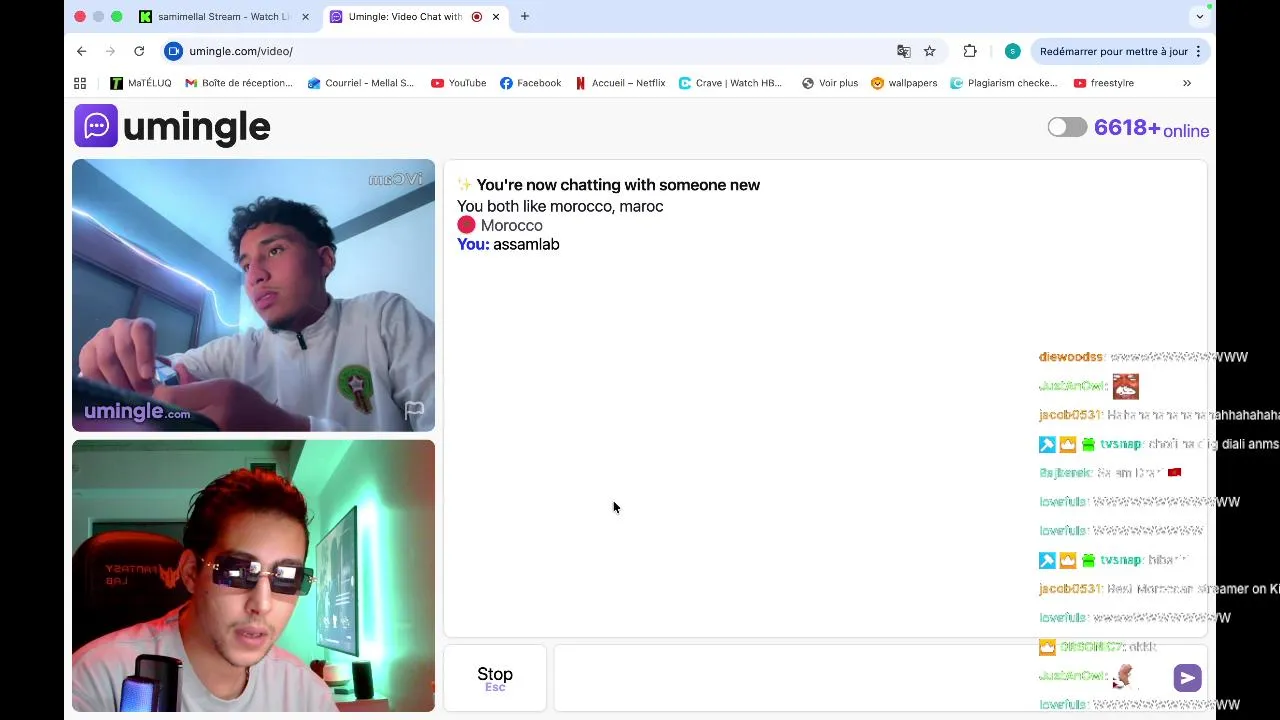Open the Boîte de réception Gmail bookmark
Screen dimensions: 1280x720
(x=239, y=83)
